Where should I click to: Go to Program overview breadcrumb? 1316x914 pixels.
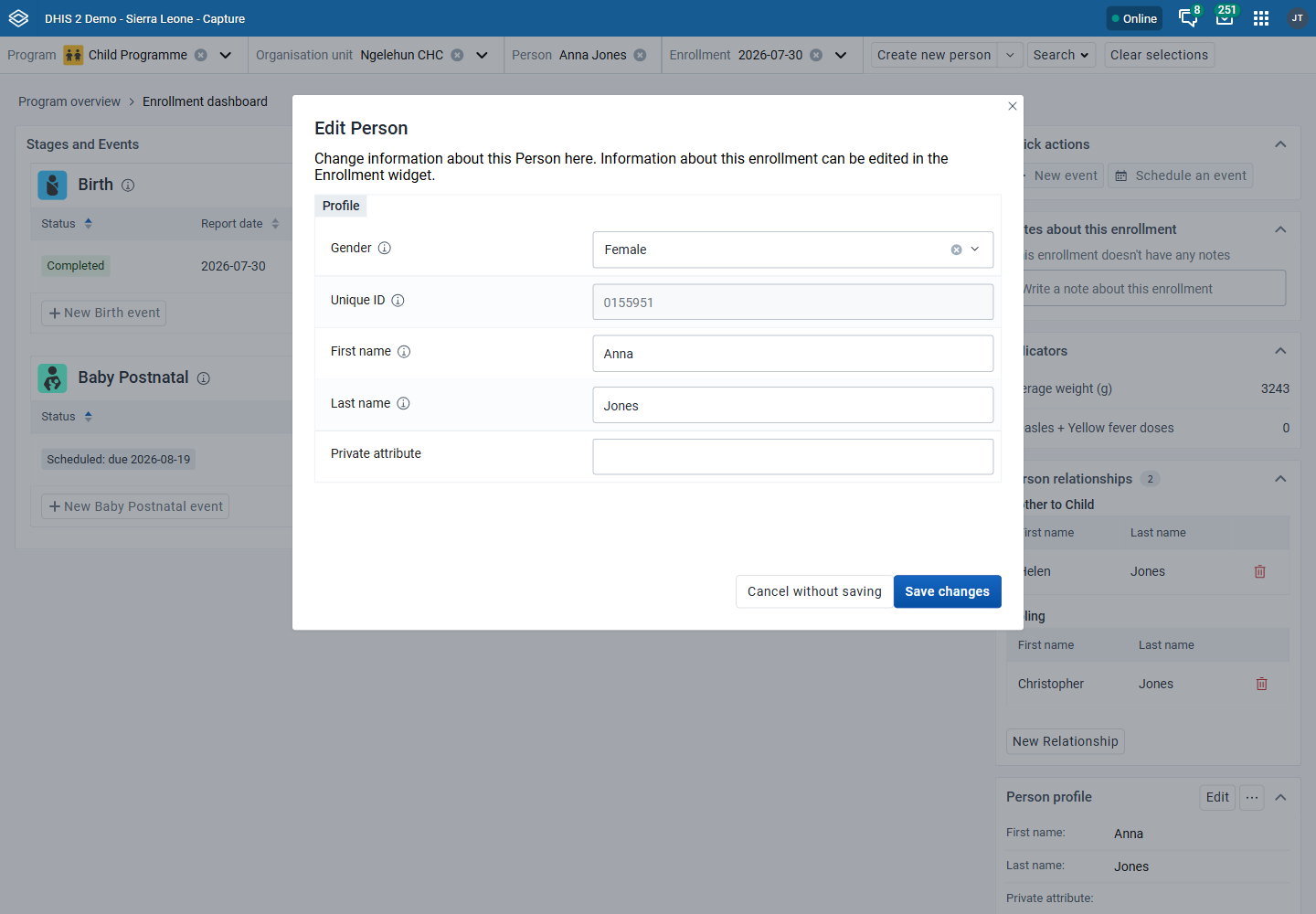69,101
